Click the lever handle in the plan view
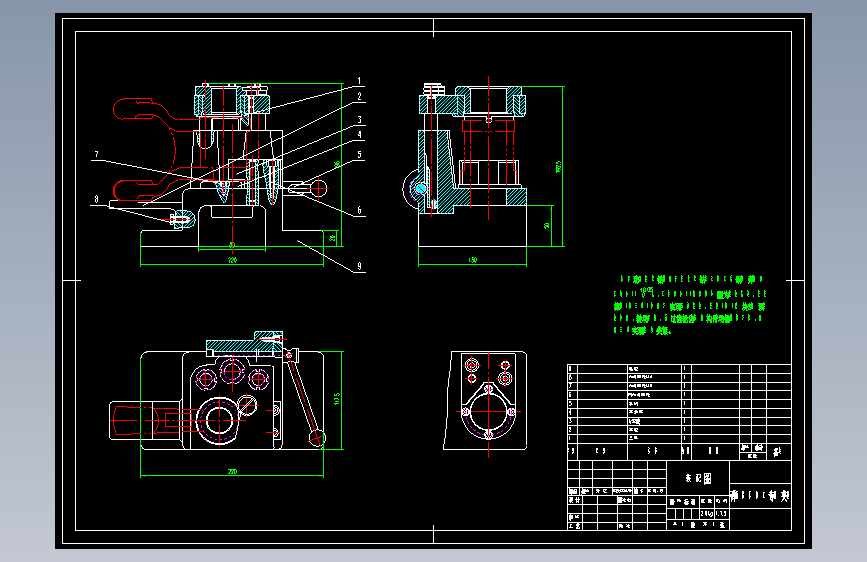This screenshot has width=867, height=562. pyautogui.click(x=304, y=396)
